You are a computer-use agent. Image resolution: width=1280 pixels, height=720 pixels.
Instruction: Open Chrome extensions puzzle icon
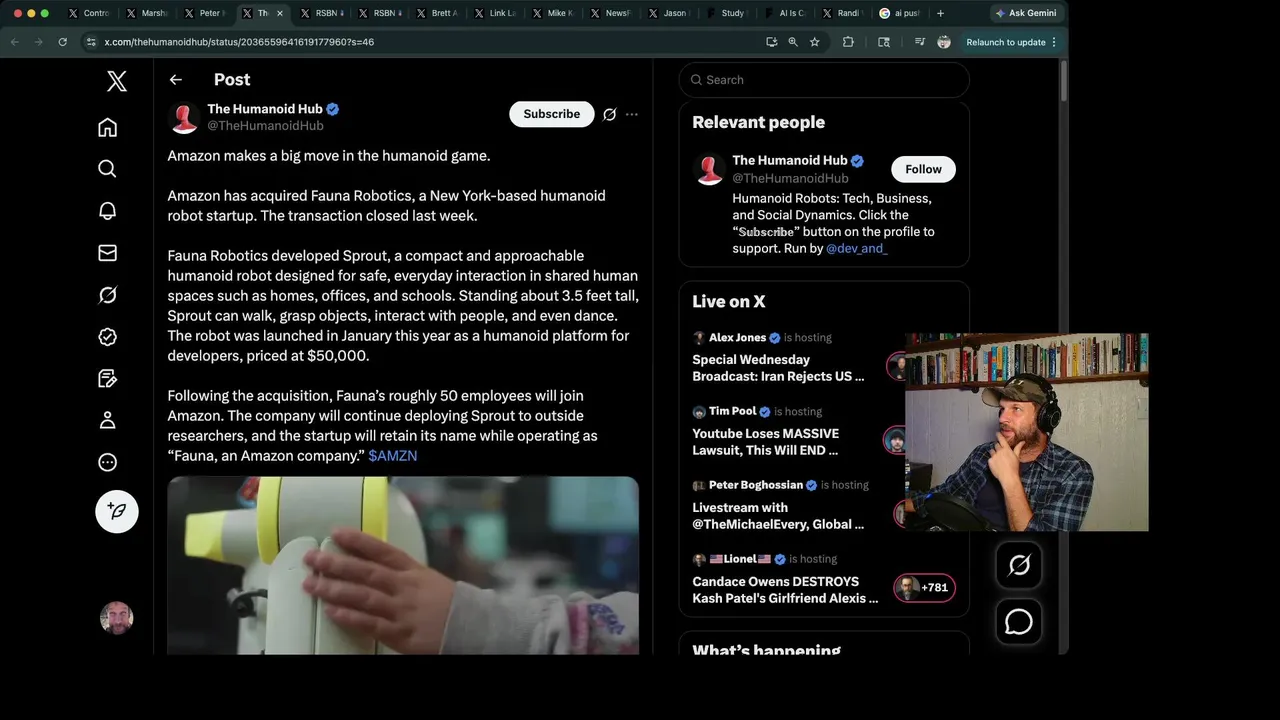[x=848, y=42]
